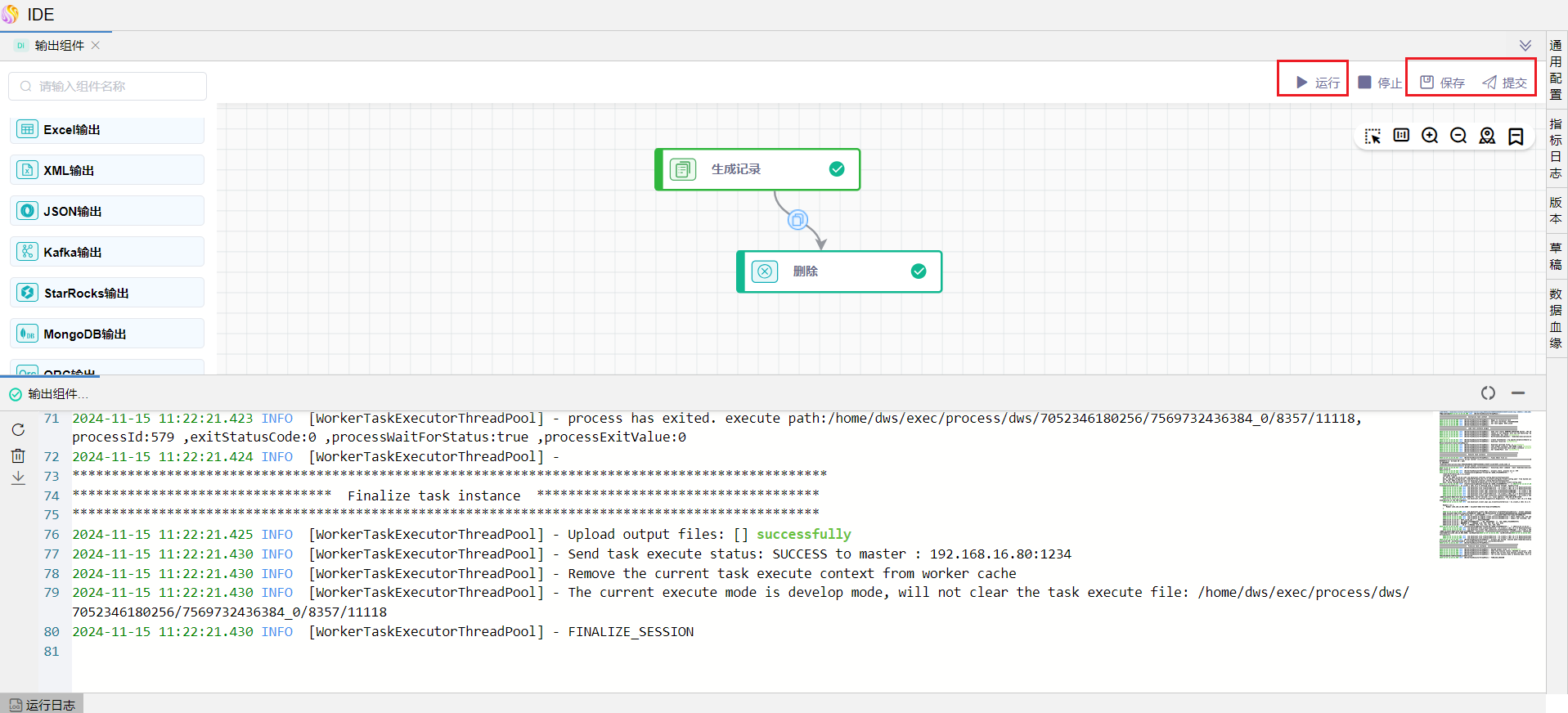
Task: Click the bookmark icon in canvas toolbar
Action: coord(1516,136)
